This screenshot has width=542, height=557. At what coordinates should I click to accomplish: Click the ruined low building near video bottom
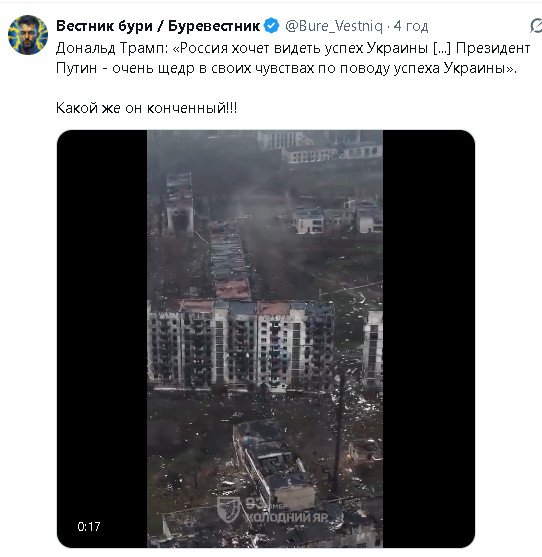pyautogui.click(x=273, y=465)
